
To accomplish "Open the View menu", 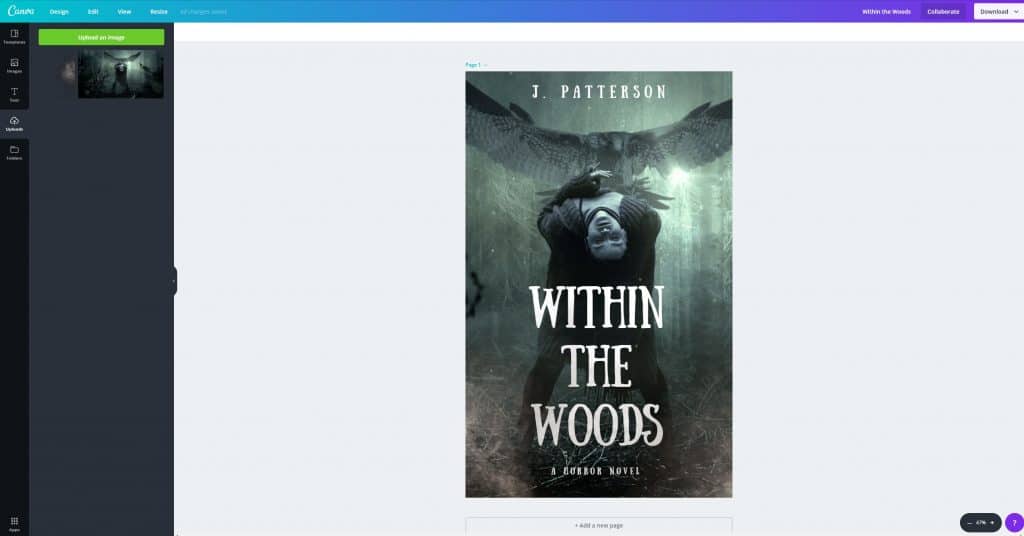I will pos(124,12).
